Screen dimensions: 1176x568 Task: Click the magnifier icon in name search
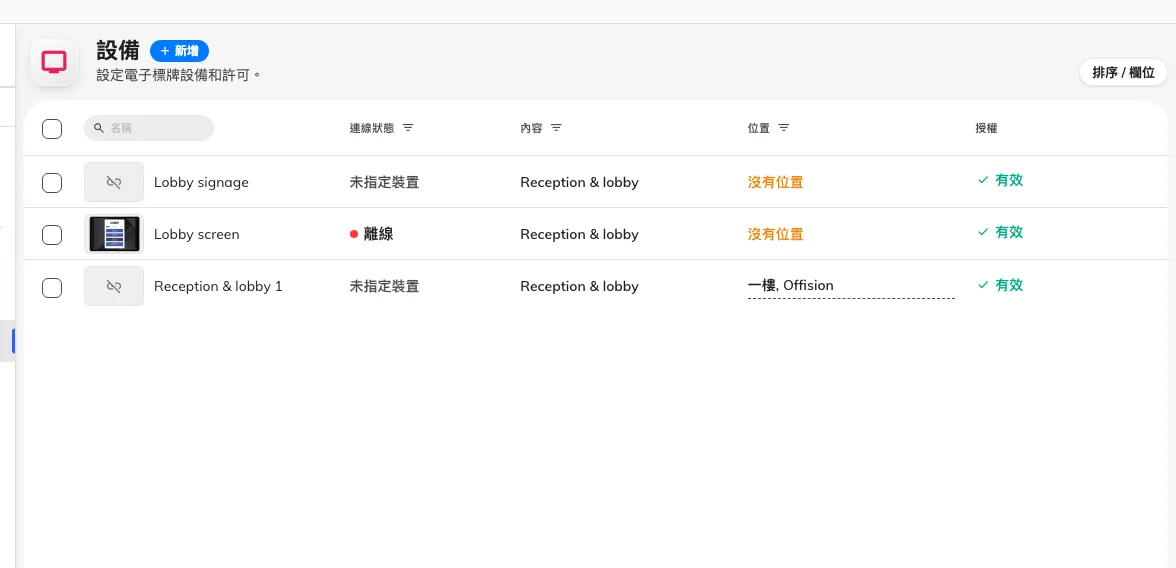[x=98, y=128]
